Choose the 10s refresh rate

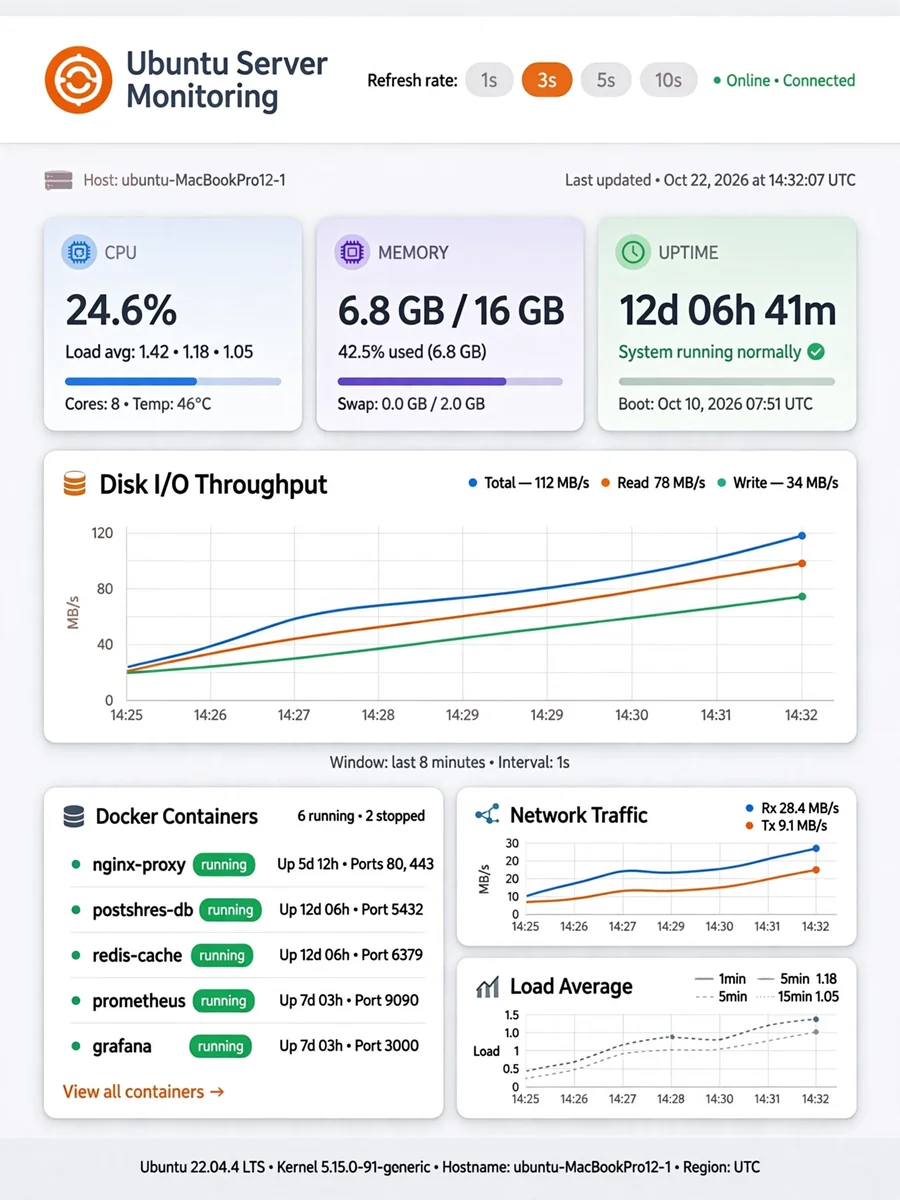[668, 80]
